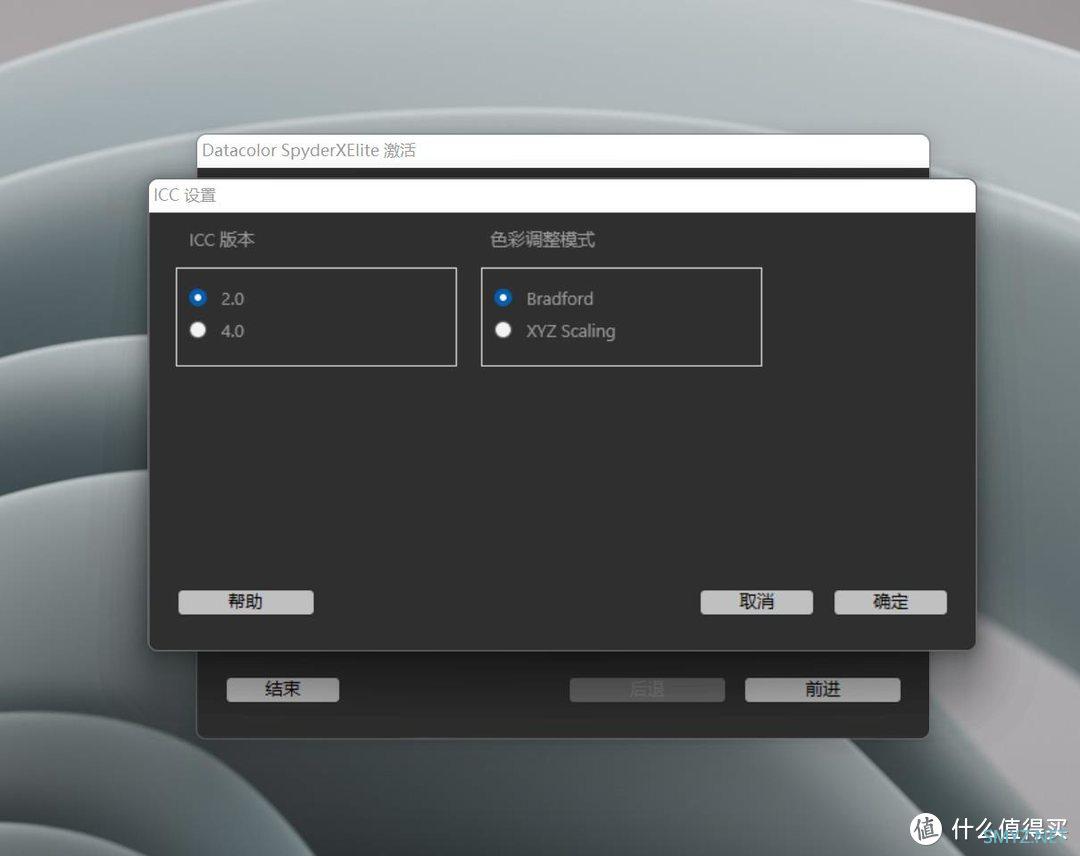Choose XYZ Scaling adjustment mode
The height and width of the screenshot is (856, 1080).
(503, 330)
